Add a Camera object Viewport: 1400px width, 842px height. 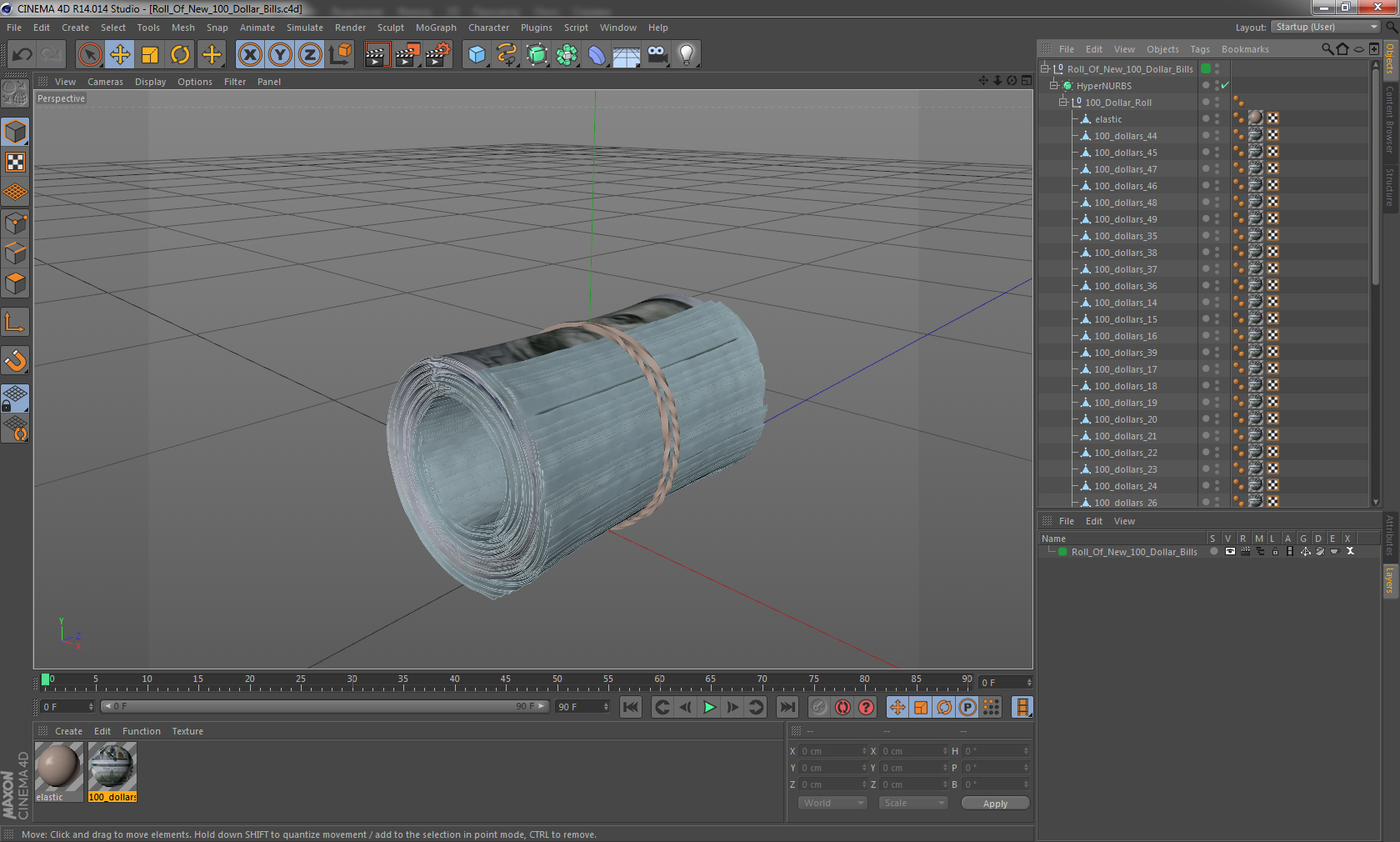[657, 55]
